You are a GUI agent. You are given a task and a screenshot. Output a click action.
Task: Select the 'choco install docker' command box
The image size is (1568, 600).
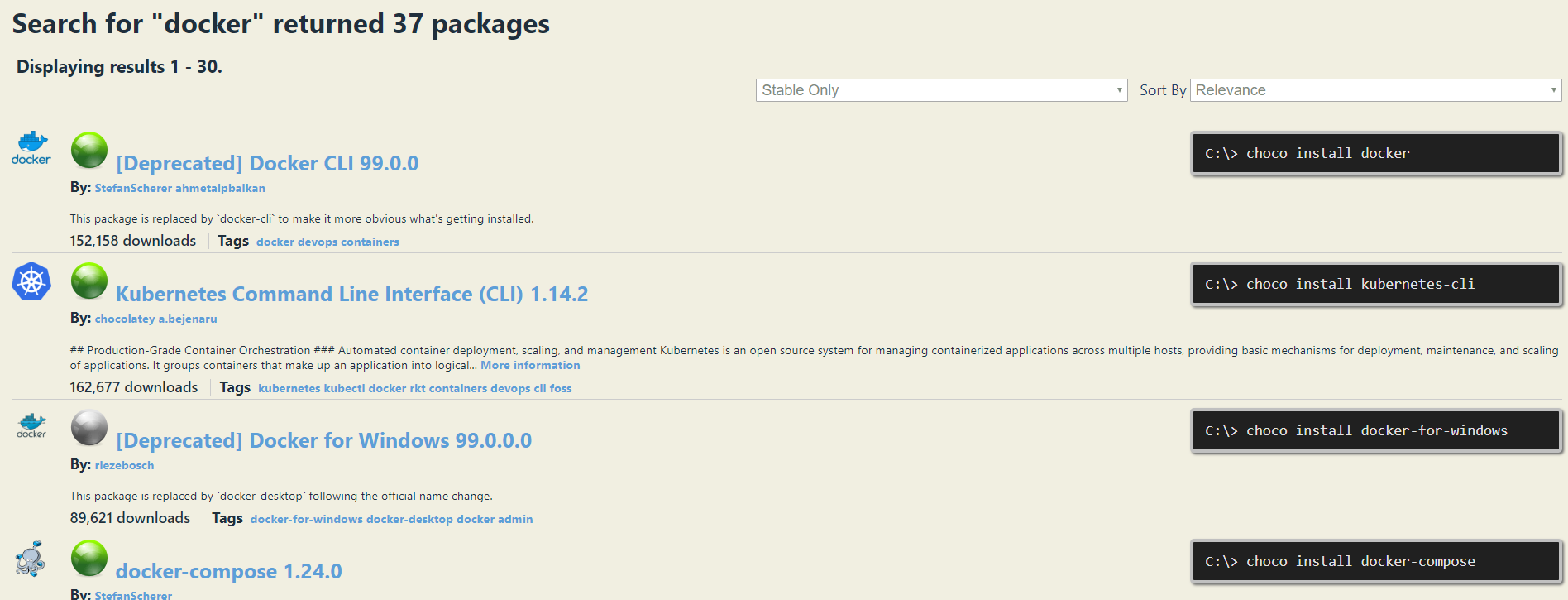click(1376, 153)
